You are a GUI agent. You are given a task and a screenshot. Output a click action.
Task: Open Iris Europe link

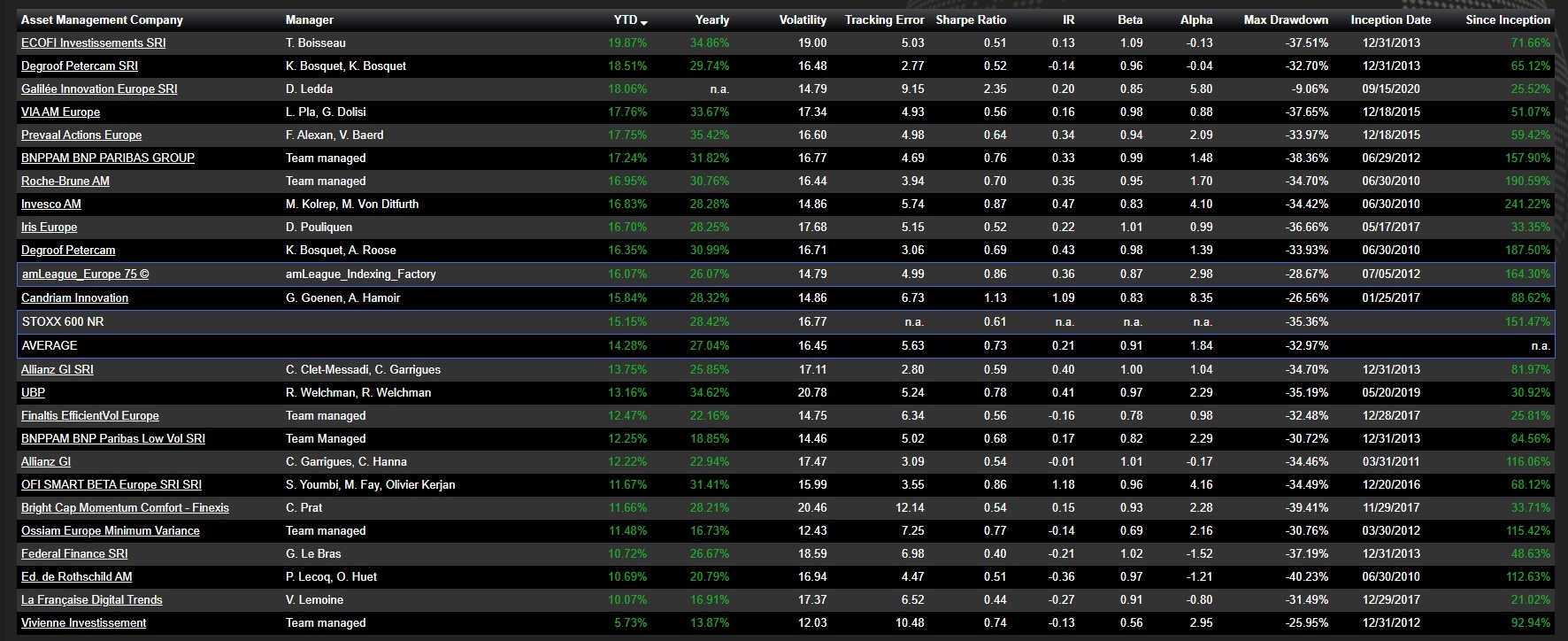point(49,227)
